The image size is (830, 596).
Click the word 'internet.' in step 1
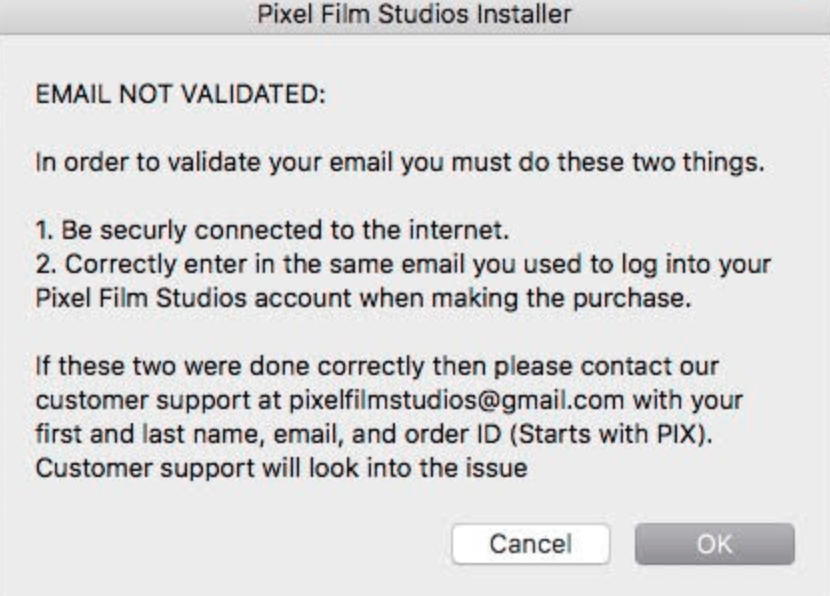[459, 230]
